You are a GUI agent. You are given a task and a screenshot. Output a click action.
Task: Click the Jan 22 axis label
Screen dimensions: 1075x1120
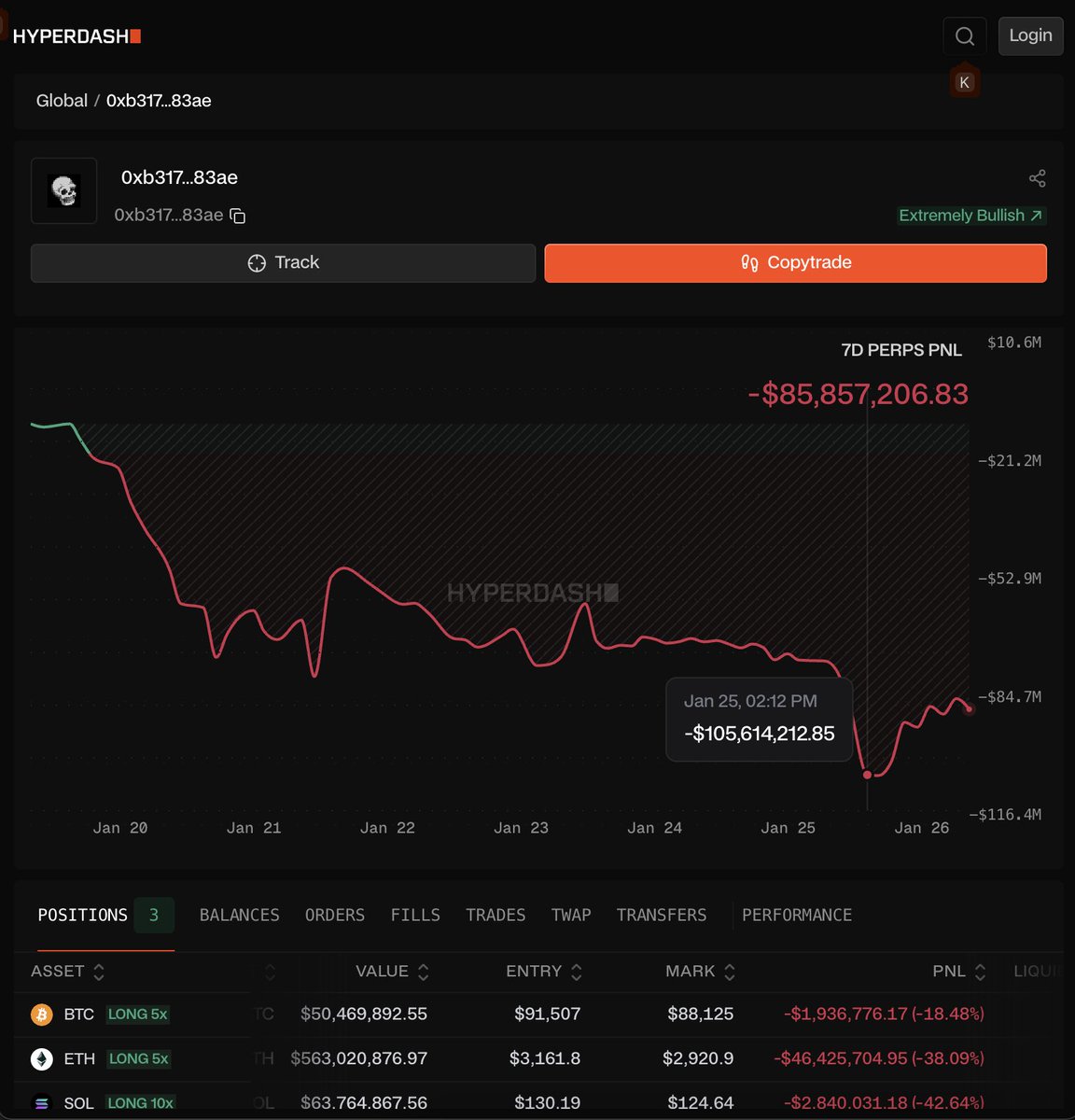point(387,828)
